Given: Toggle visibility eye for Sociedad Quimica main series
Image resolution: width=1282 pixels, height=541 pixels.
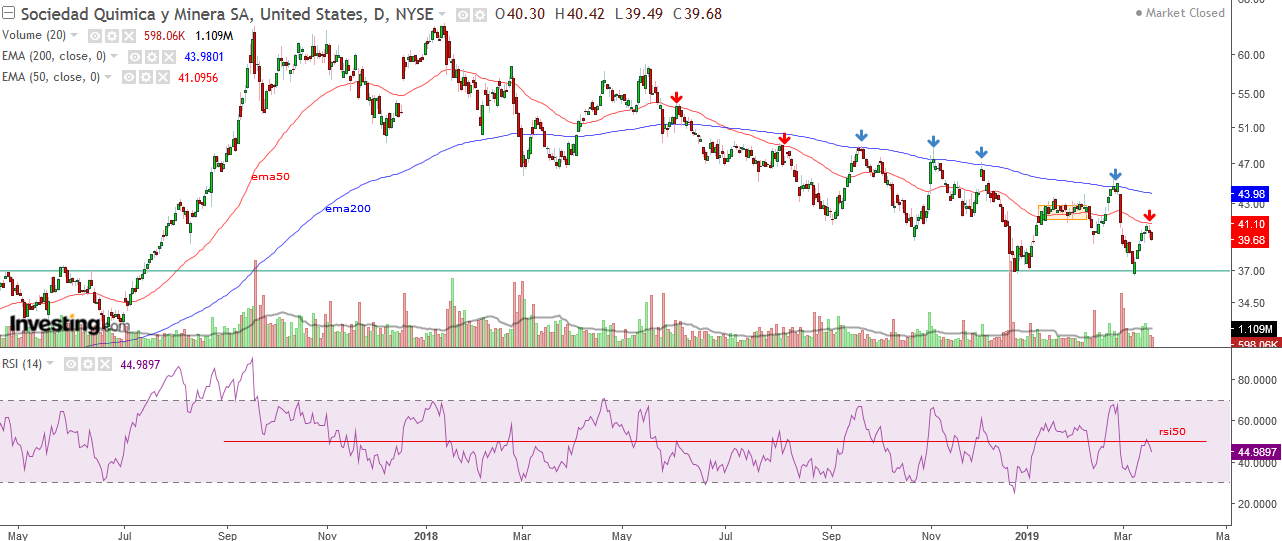Looking at the screenshot, I should click(462, 15).
